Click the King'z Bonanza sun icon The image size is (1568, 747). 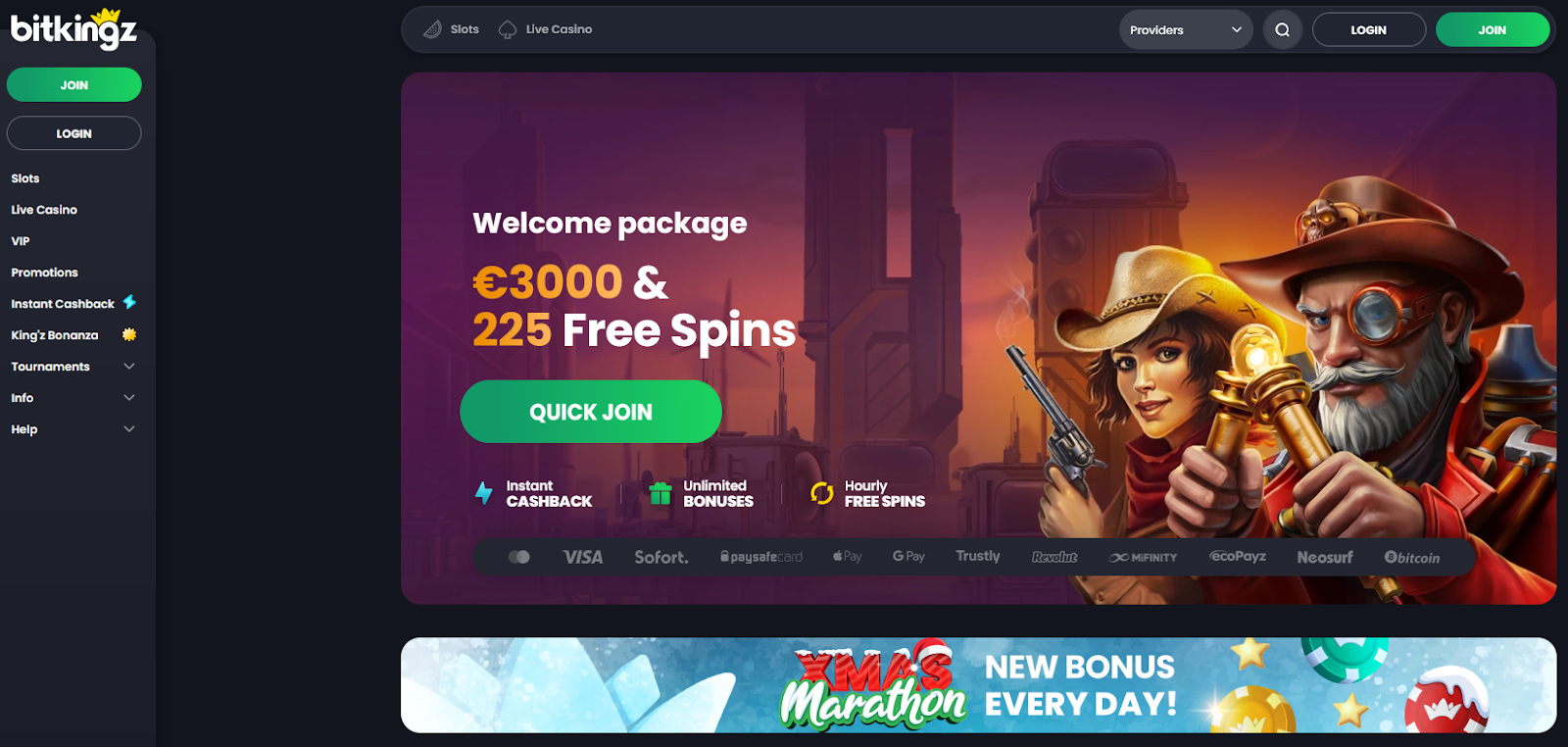click(128, 334)
